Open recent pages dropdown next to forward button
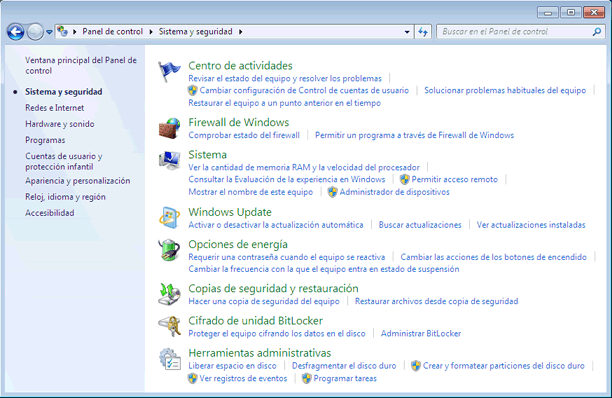Image resolution: width=612 pixels, height=398 pixels. [49, 32]
